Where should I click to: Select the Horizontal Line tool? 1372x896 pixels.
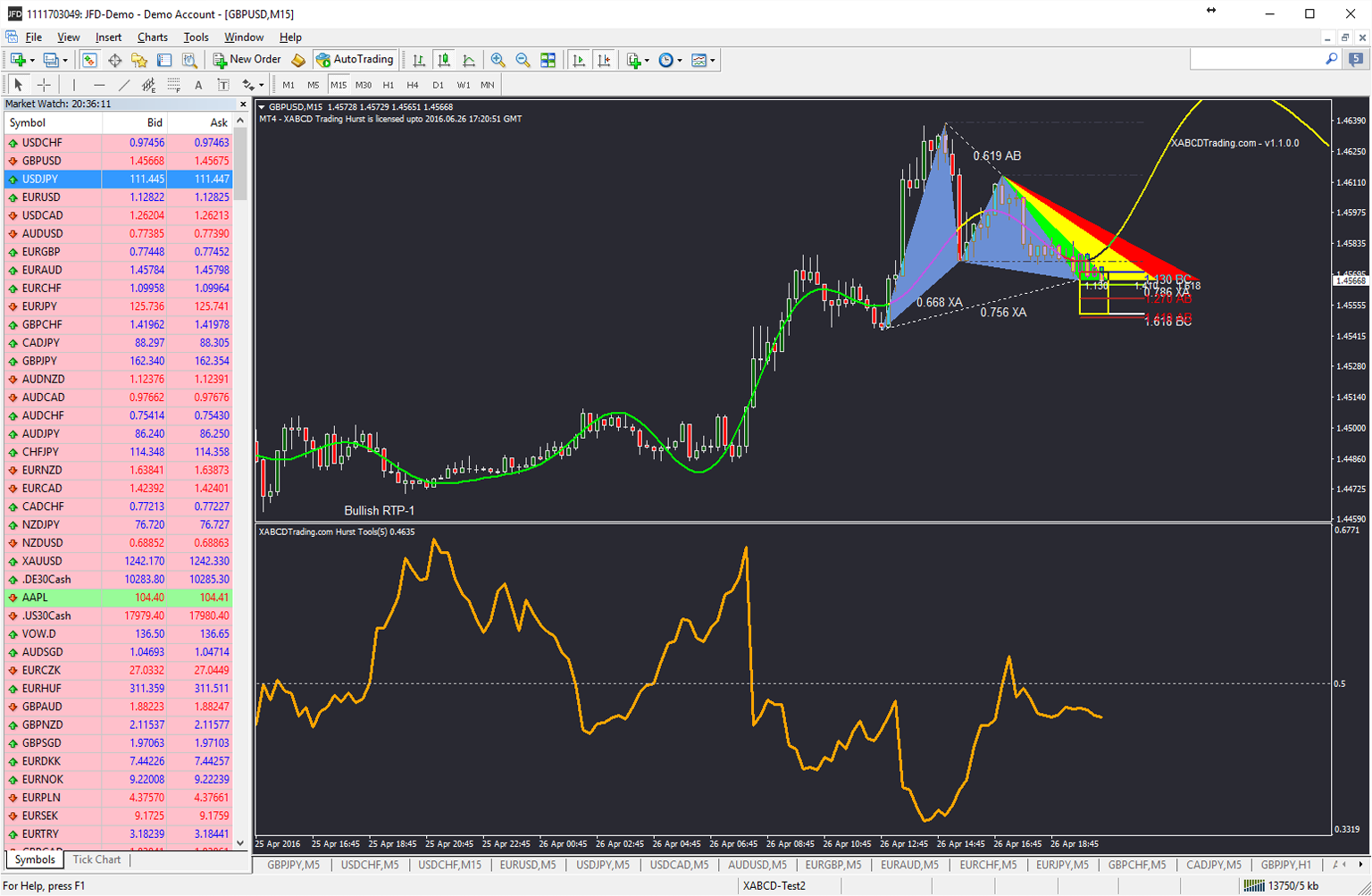(99, 85)
